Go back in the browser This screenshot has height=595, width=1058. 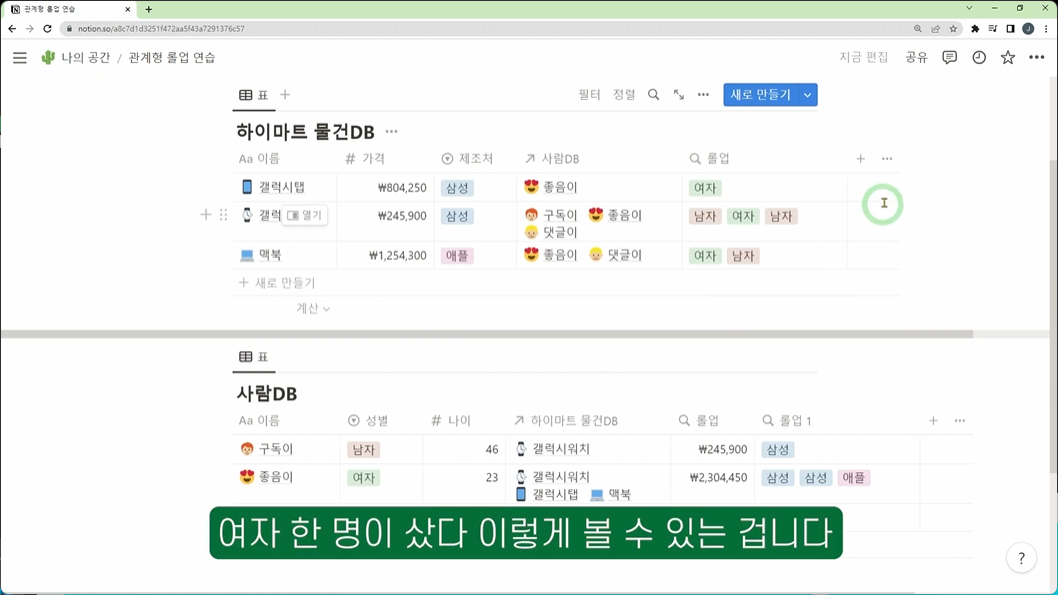(12, 28)
